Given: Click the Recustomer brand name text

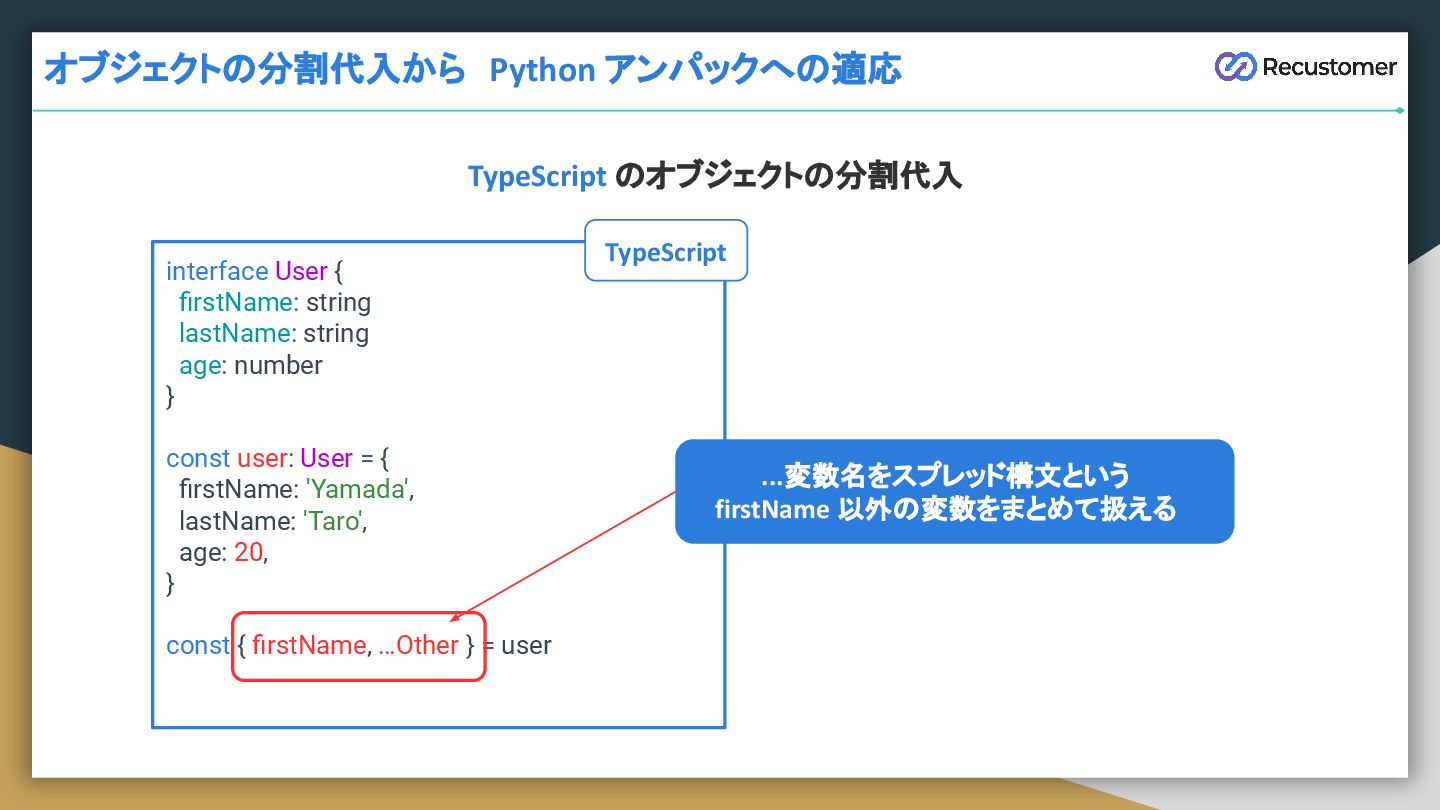Looking at the screenshot, I should coord(1329,67).
